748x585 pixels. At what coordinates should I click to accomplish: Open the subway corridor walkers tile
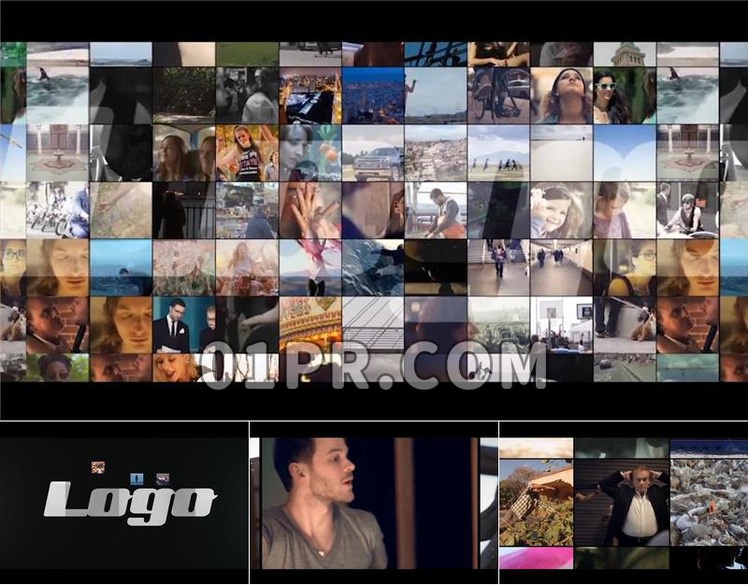[561, 267]
